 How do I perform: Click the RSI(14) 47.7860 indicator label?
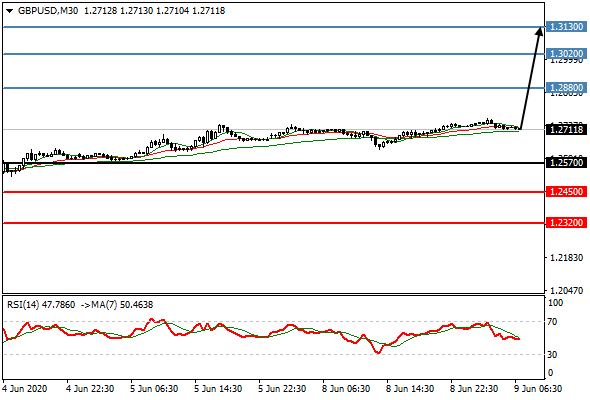click(x=41, y=305)
